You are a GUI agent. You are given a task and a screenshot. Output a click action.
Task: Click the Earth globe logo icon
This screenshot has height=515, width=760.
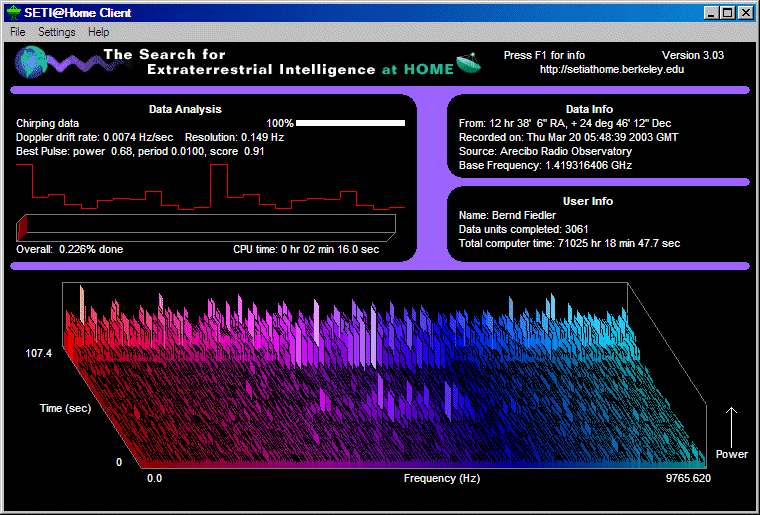pos(31,62)
